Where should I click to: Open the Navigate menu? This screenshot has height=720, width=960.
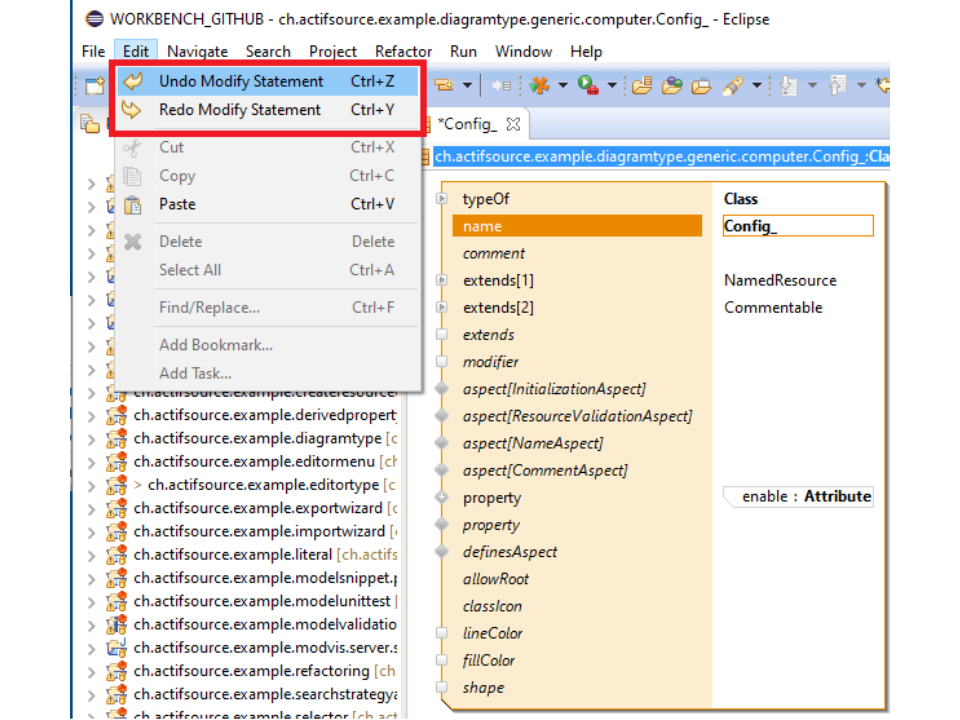[x=197, y=51]
